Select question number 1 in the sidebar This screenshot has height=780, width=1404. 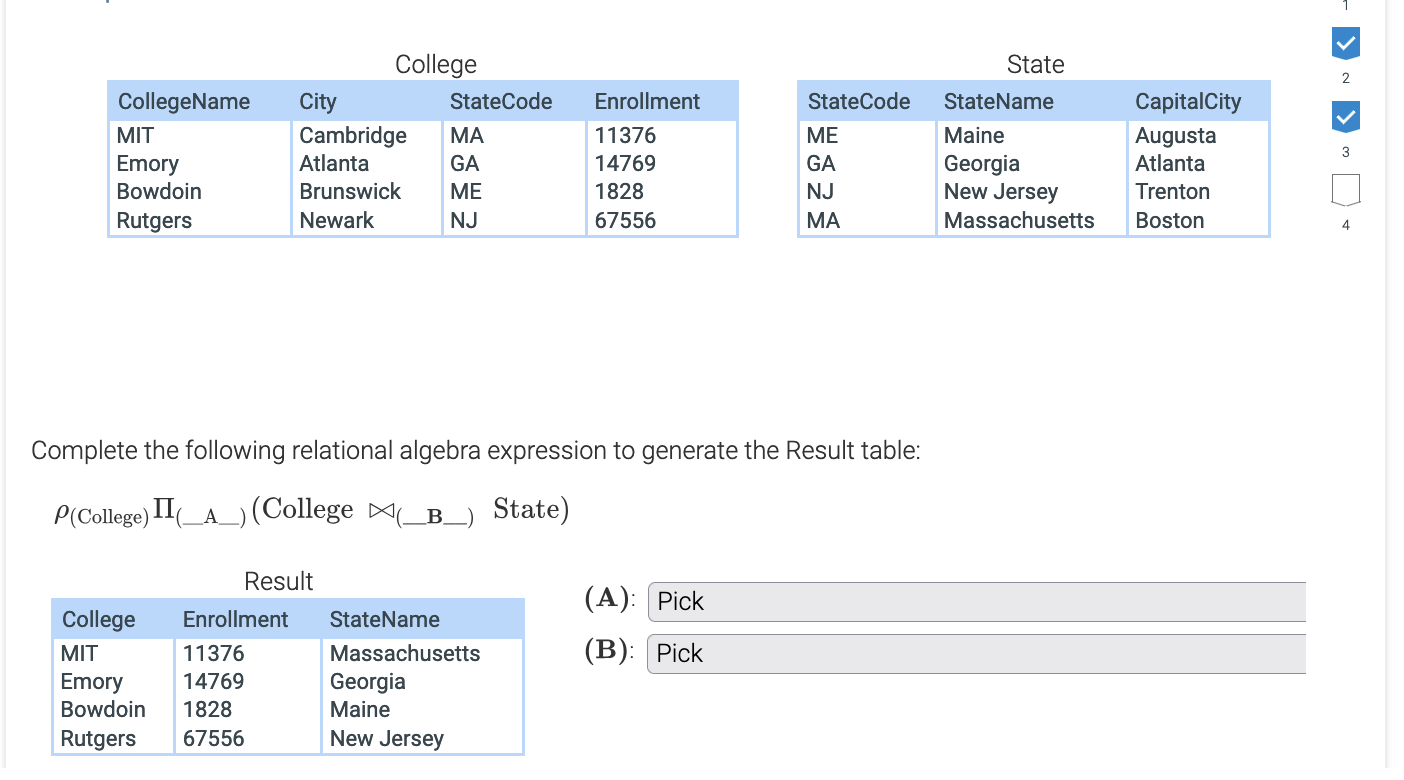1345,6
